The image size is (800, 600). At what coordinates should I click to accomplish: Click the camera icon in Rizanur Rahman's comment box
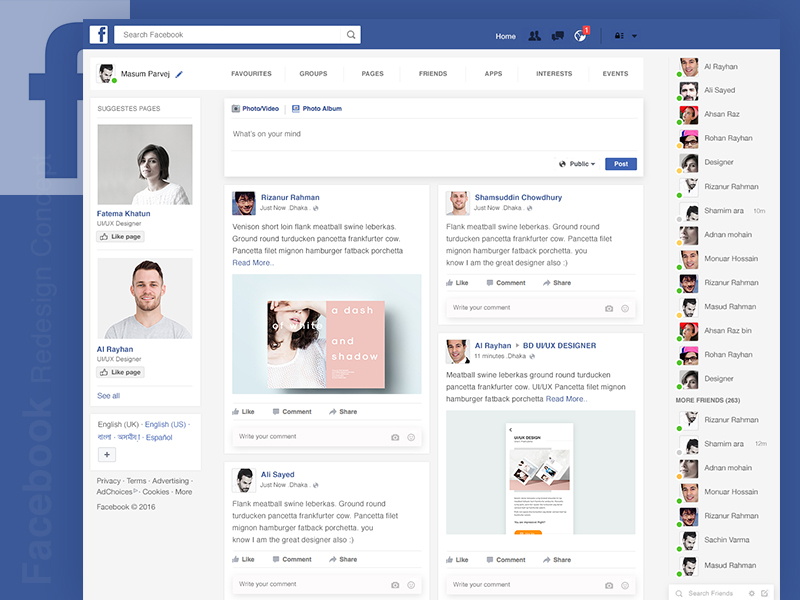(x=395, y=437)
